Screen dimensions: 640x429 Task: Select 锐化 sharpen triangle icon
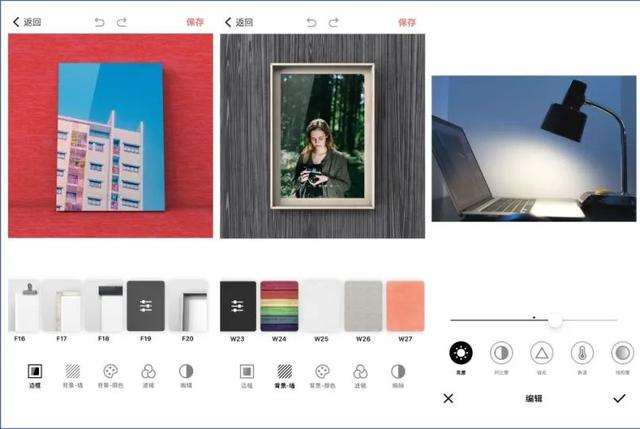click(x=542, y=353)
